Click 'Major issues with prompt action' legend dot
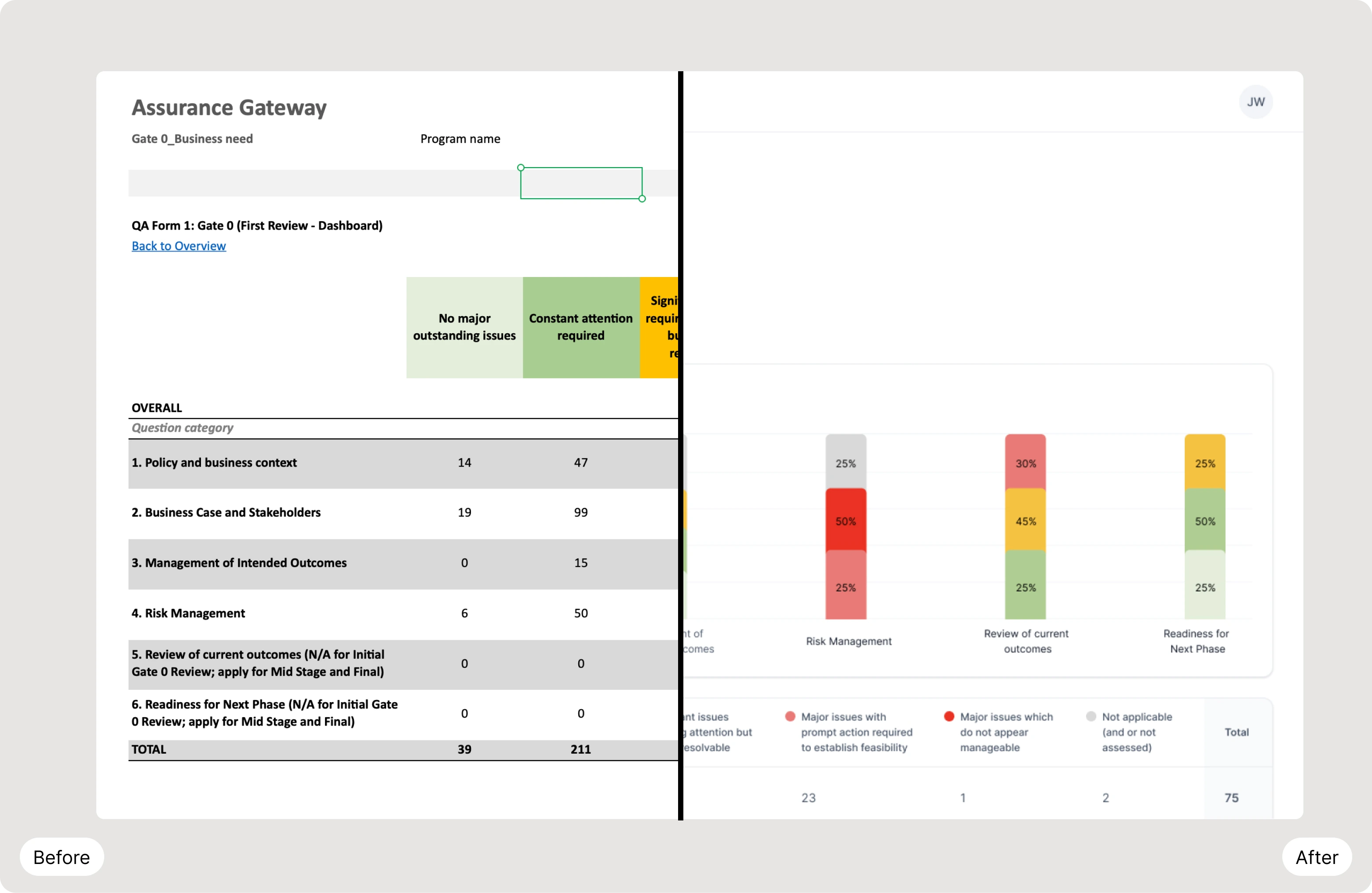The height and width of the screenshot is (893, 1372). coord(790,717)
